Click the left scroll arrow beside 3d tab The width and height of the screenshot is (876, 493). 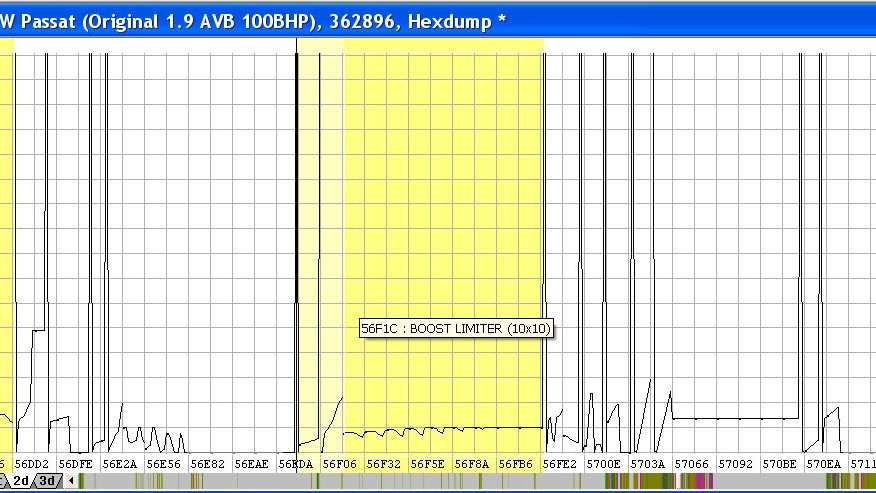coord(71,481)
